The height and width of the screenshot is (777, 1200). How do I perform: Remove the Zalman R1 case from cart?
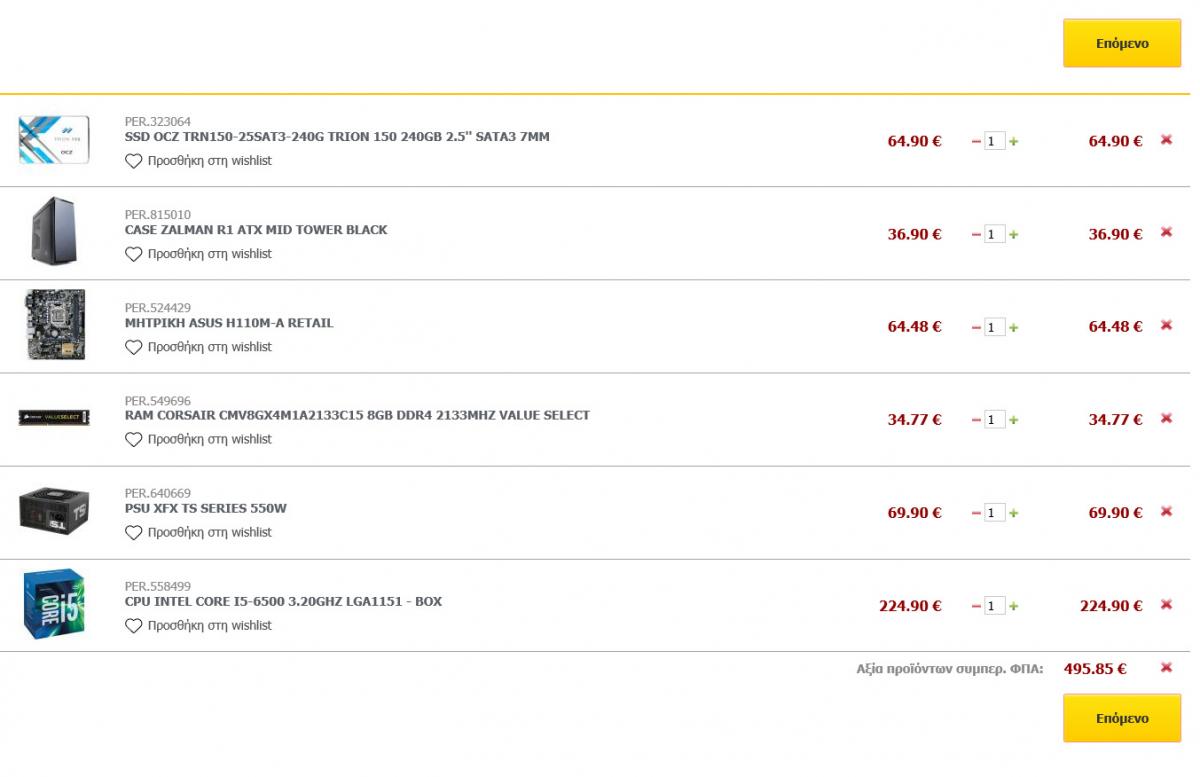pos(1165,233)
